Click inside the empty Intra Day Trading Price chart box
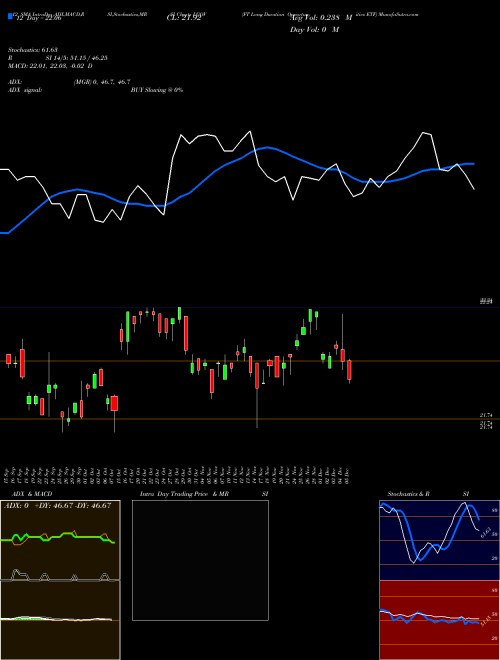Screen dimensions: 500x660 200,560
